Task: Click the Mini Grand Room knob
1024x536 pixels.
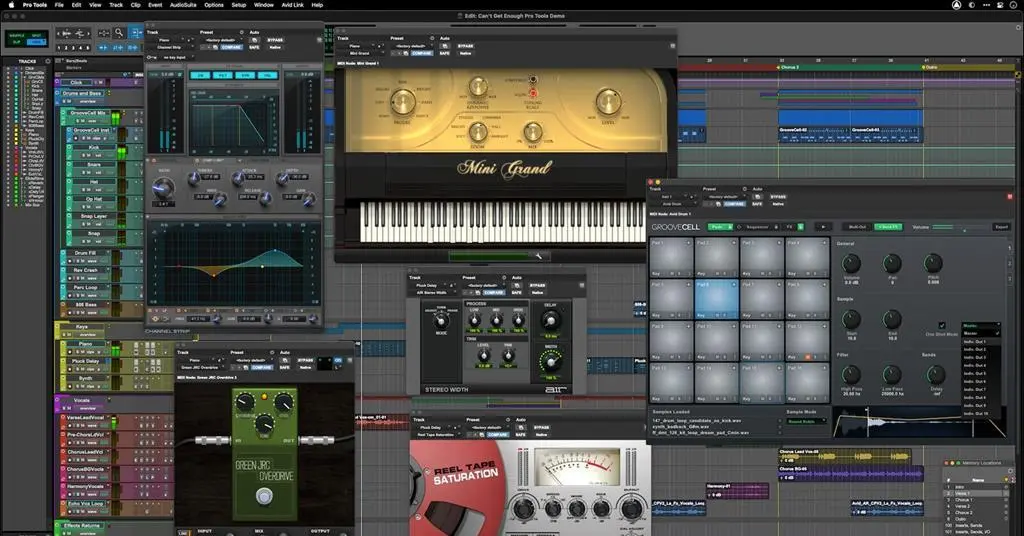Action: pos(478,131)
